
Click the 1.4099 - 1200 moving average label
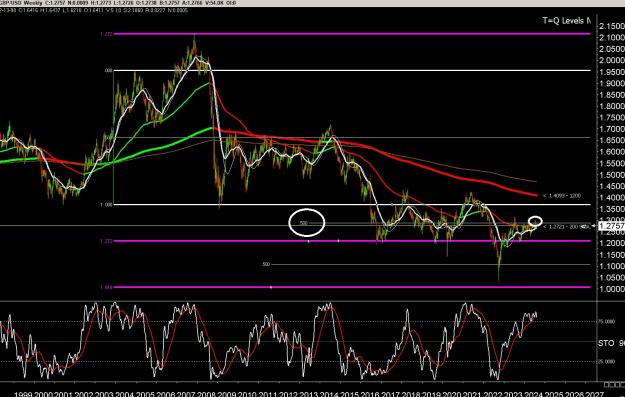point(562,196)
